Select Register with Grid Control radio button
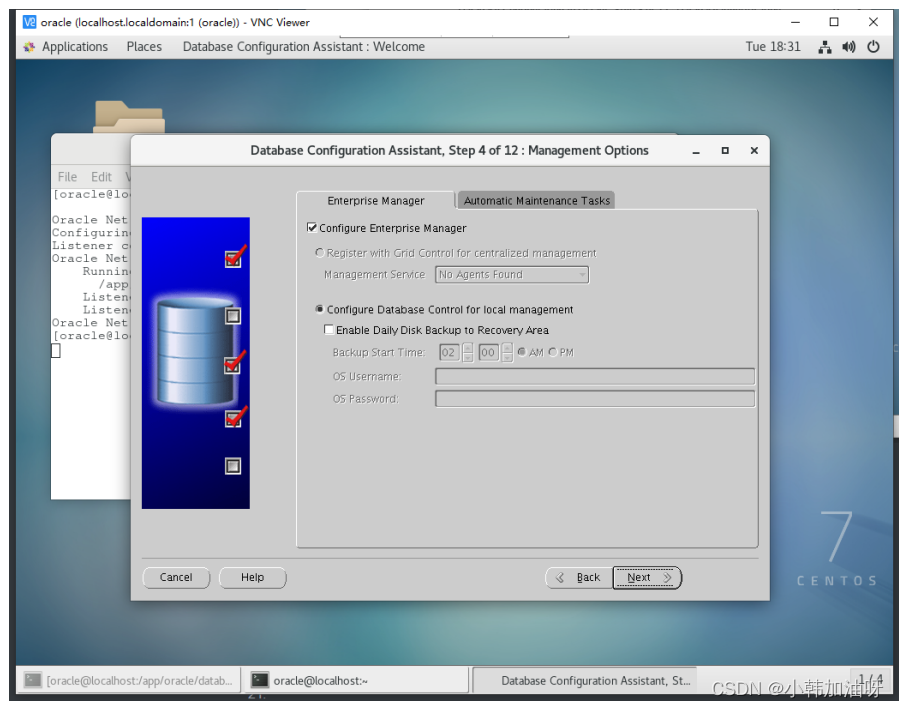This screenshot has height=708, width=899. (320, 253)
